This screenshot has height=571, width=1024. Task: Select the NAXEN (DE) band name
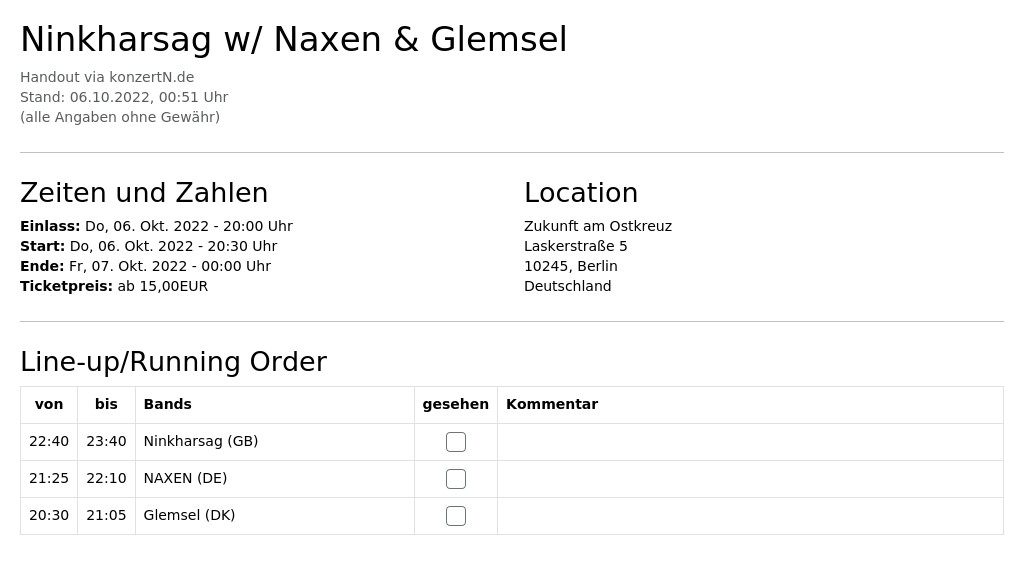[185, 478]
